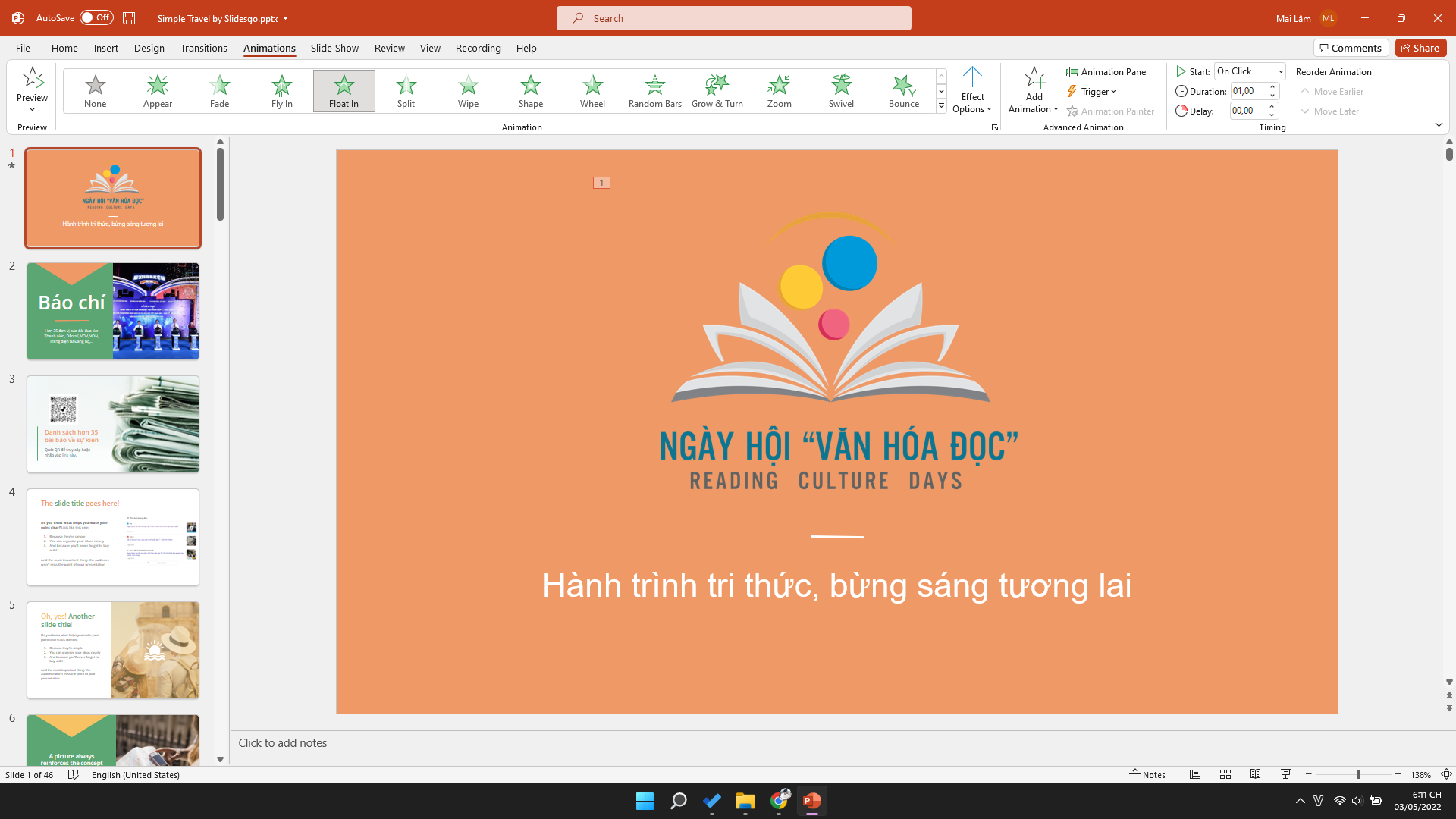
Task: Apply the Wipe animation effect
Action: coord(468,91)
